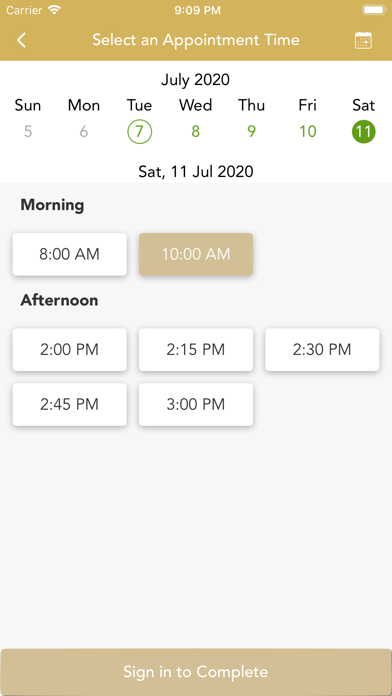
Task: Select the 2:30 PM slot
Action: tap(322, 350)
